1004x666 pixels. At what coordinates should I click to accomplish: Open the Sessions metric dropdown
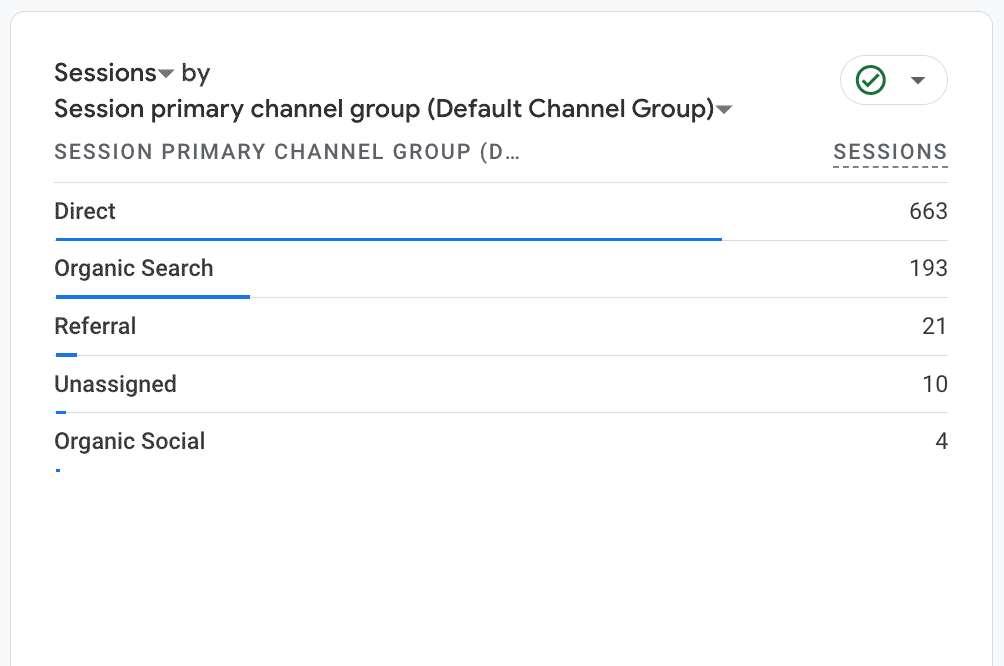[x=166, y=74]
